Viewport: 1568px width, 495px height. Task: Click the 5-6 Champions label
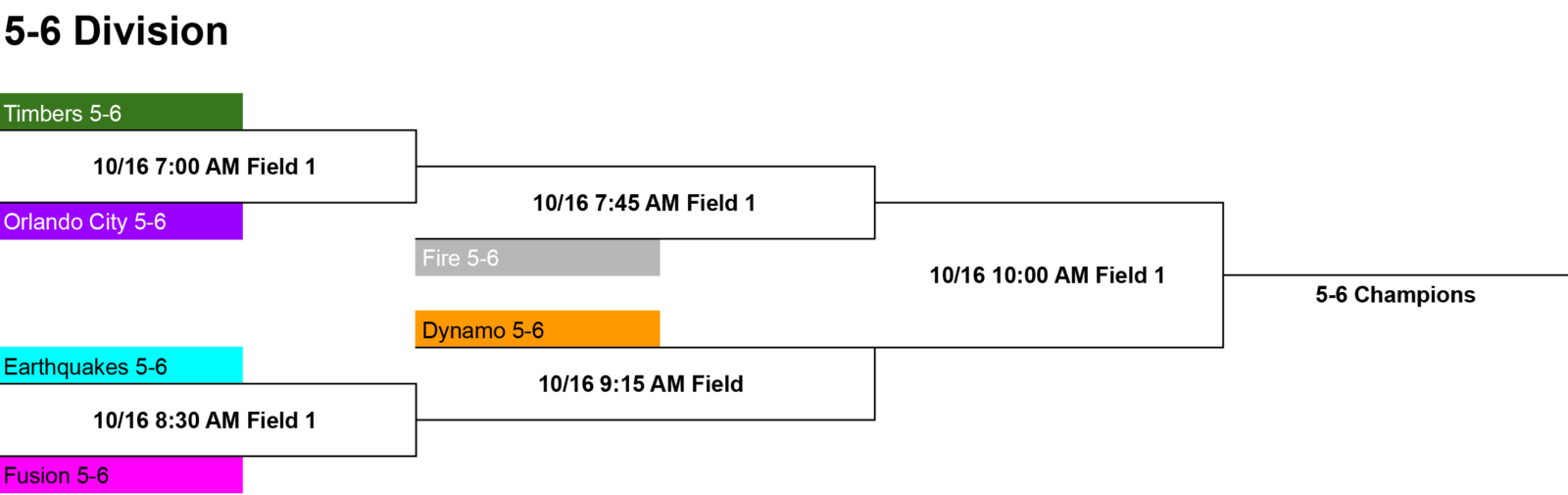(1396, 295)
